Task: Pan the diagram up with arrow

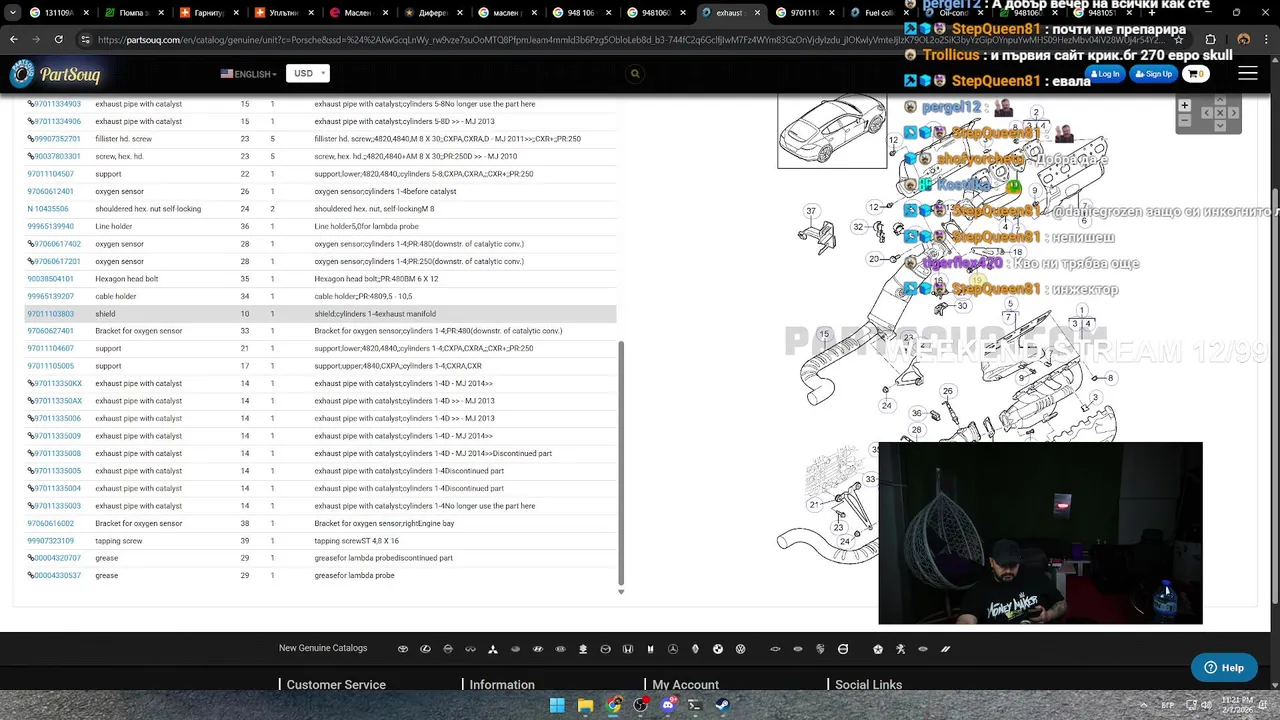Action: pos(1220,100)
